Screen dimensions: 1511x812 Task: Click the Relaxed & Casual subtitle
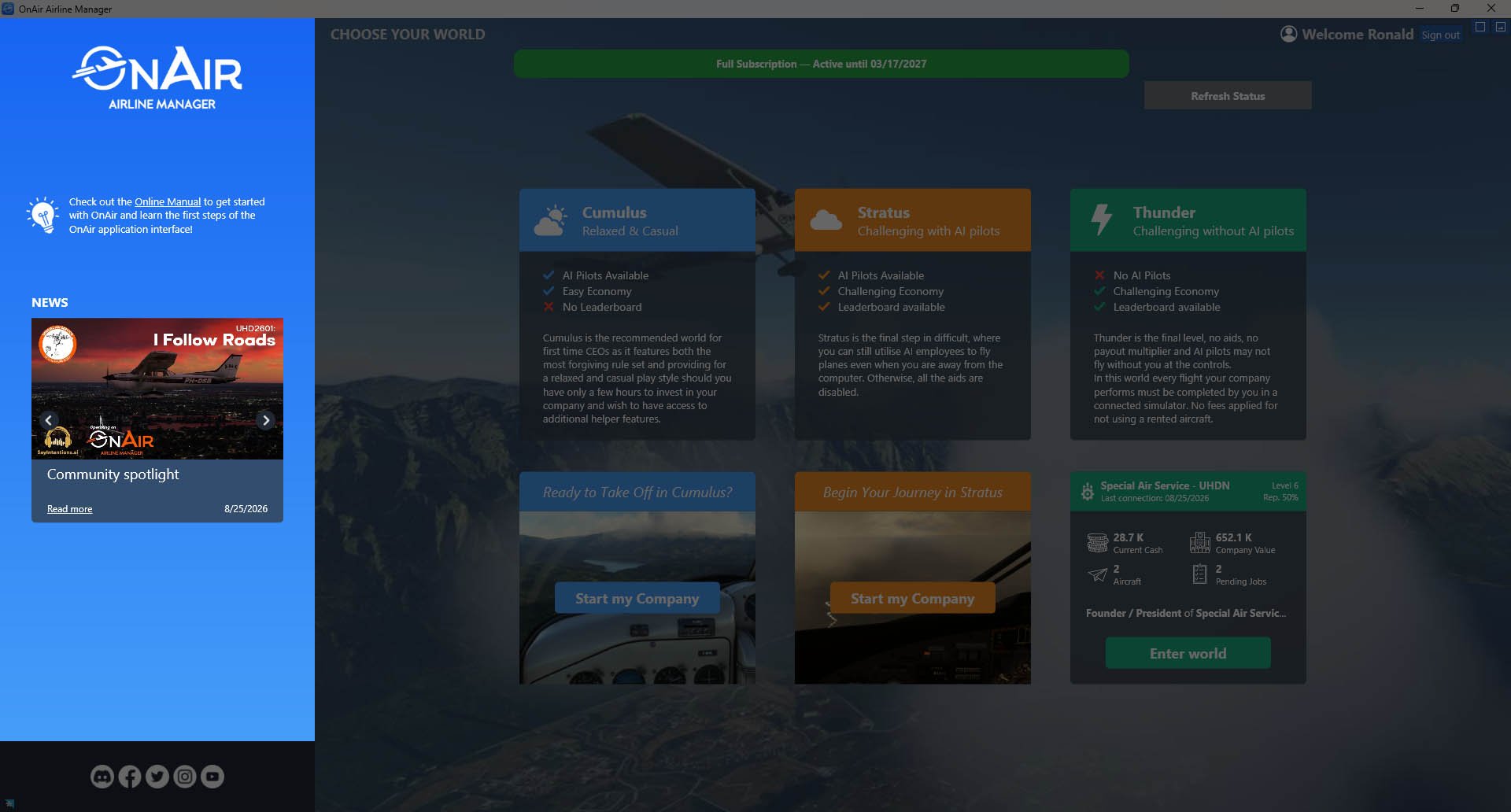tap(630, 231)
